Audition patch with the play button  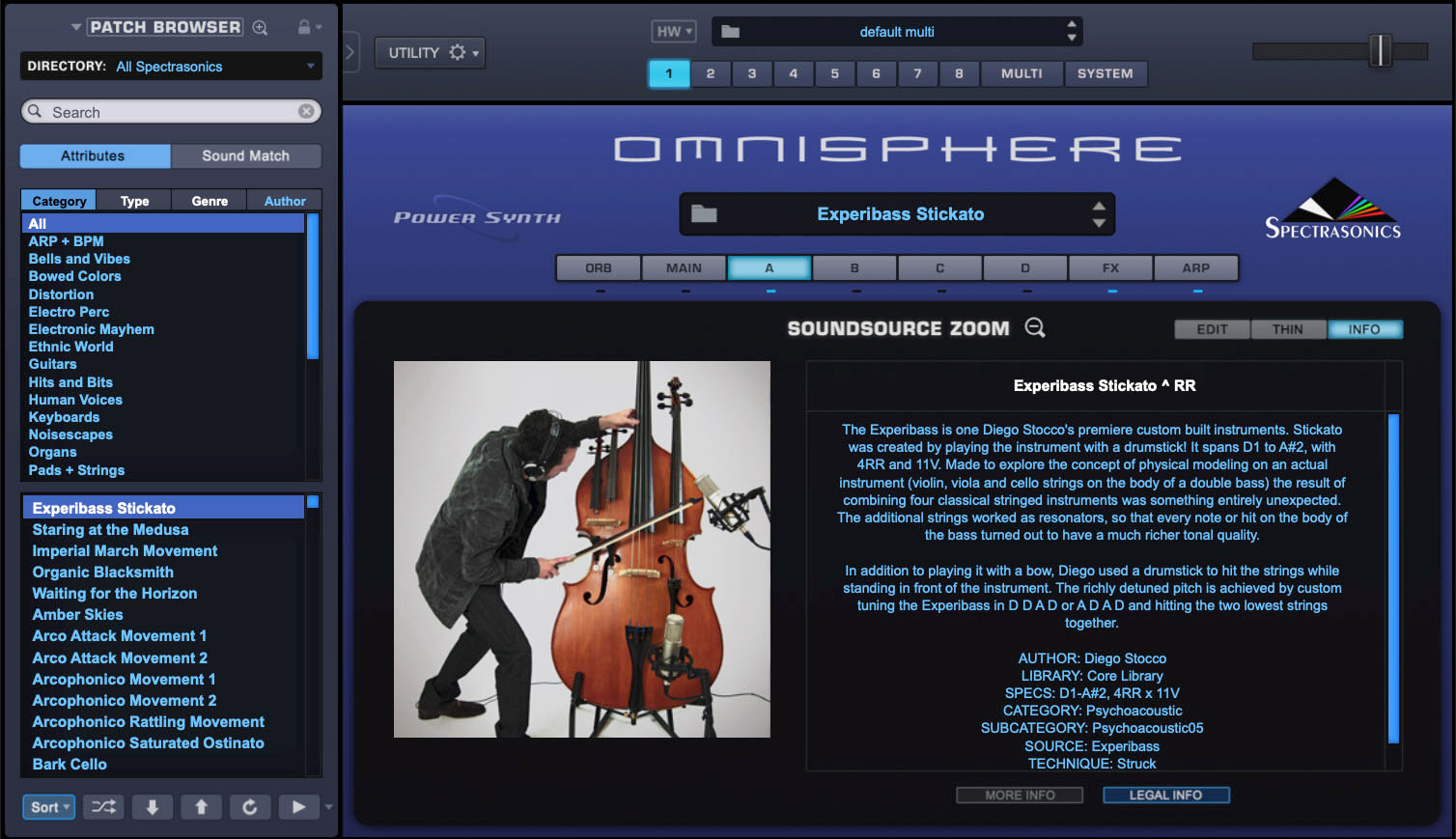coord(299,807)
